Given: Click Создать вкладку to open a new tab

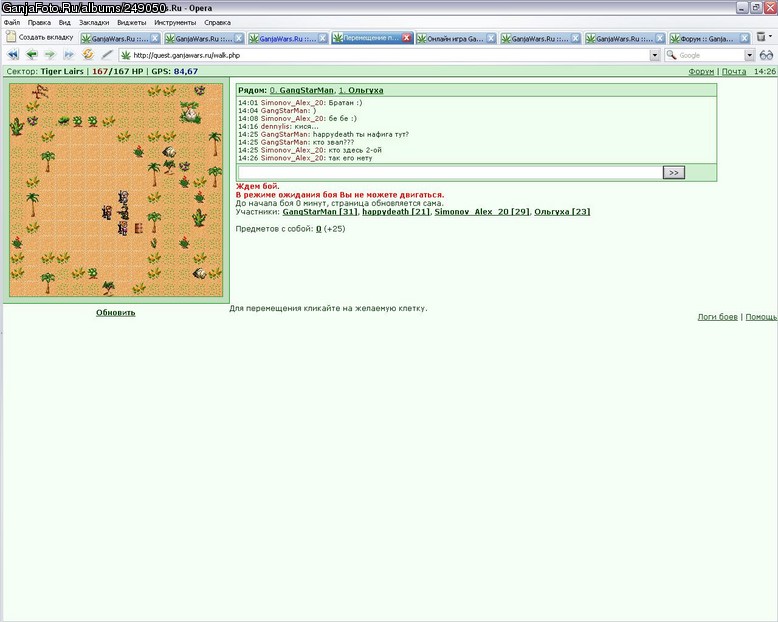Looking at the screenshot, I should [x=40, y=37].
